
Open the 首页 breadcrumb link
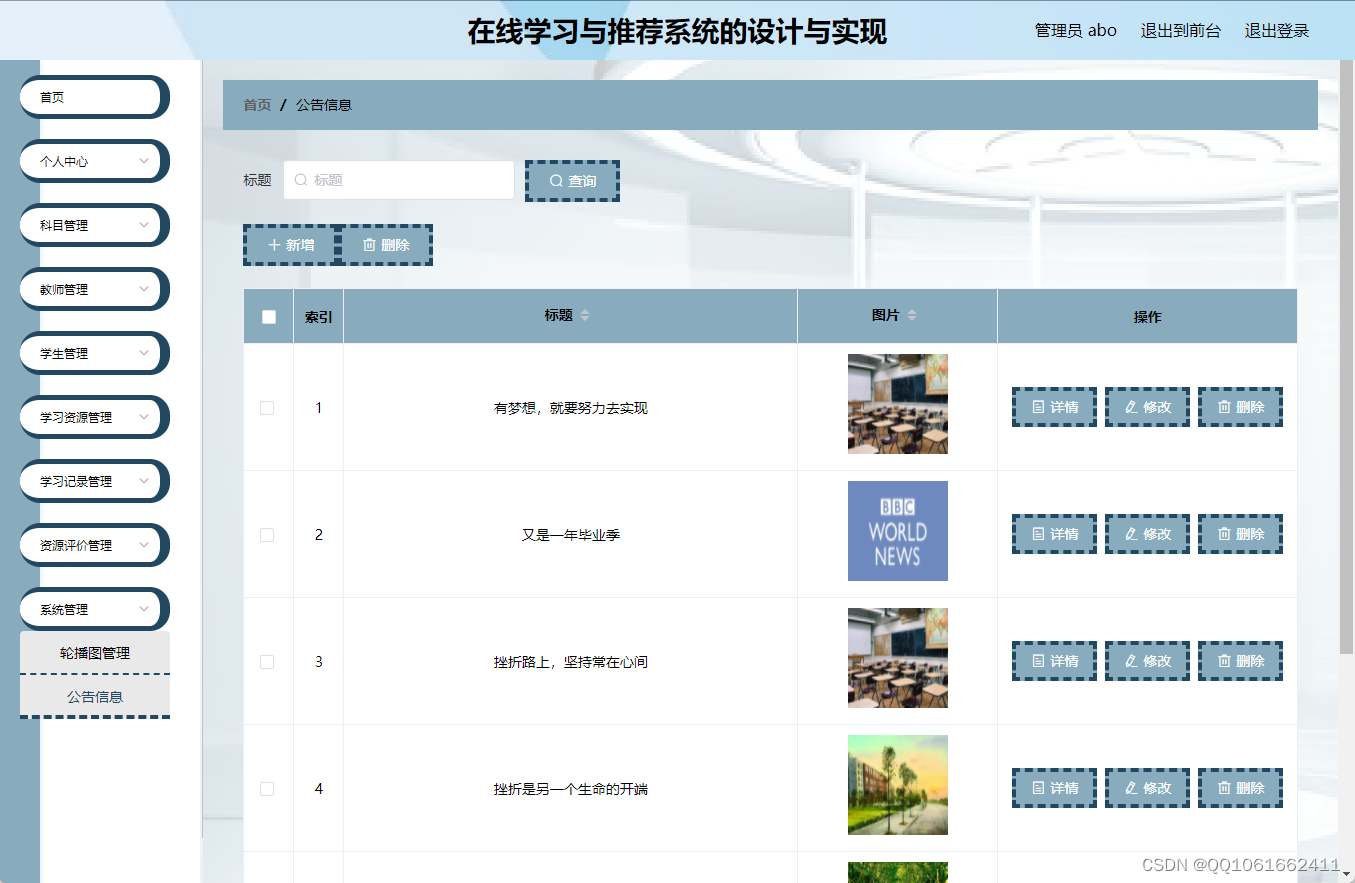pos(257,104)
